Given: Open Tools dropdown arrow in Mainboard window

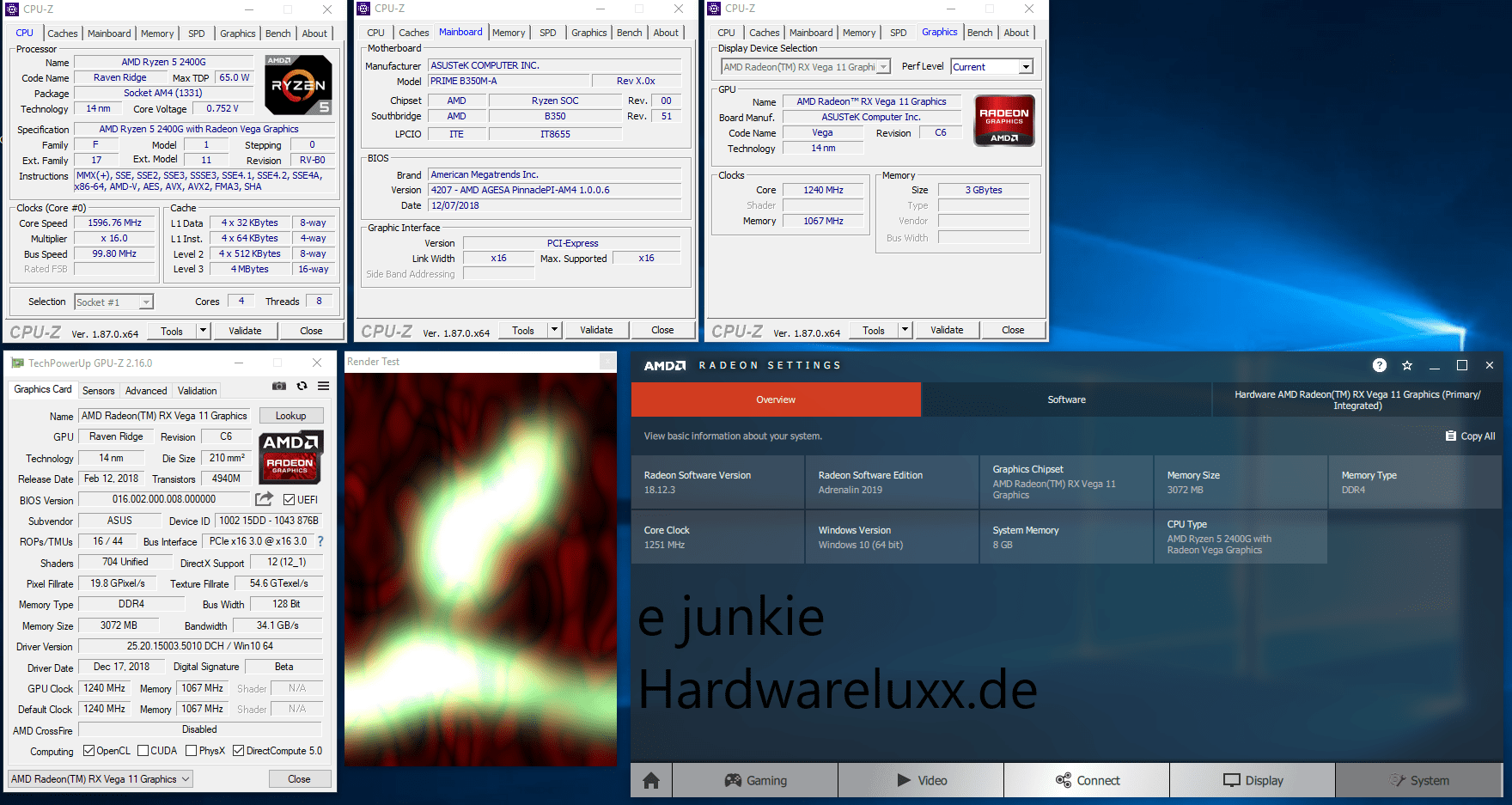Looking at the screenshot, I should (x=555, y=330).
